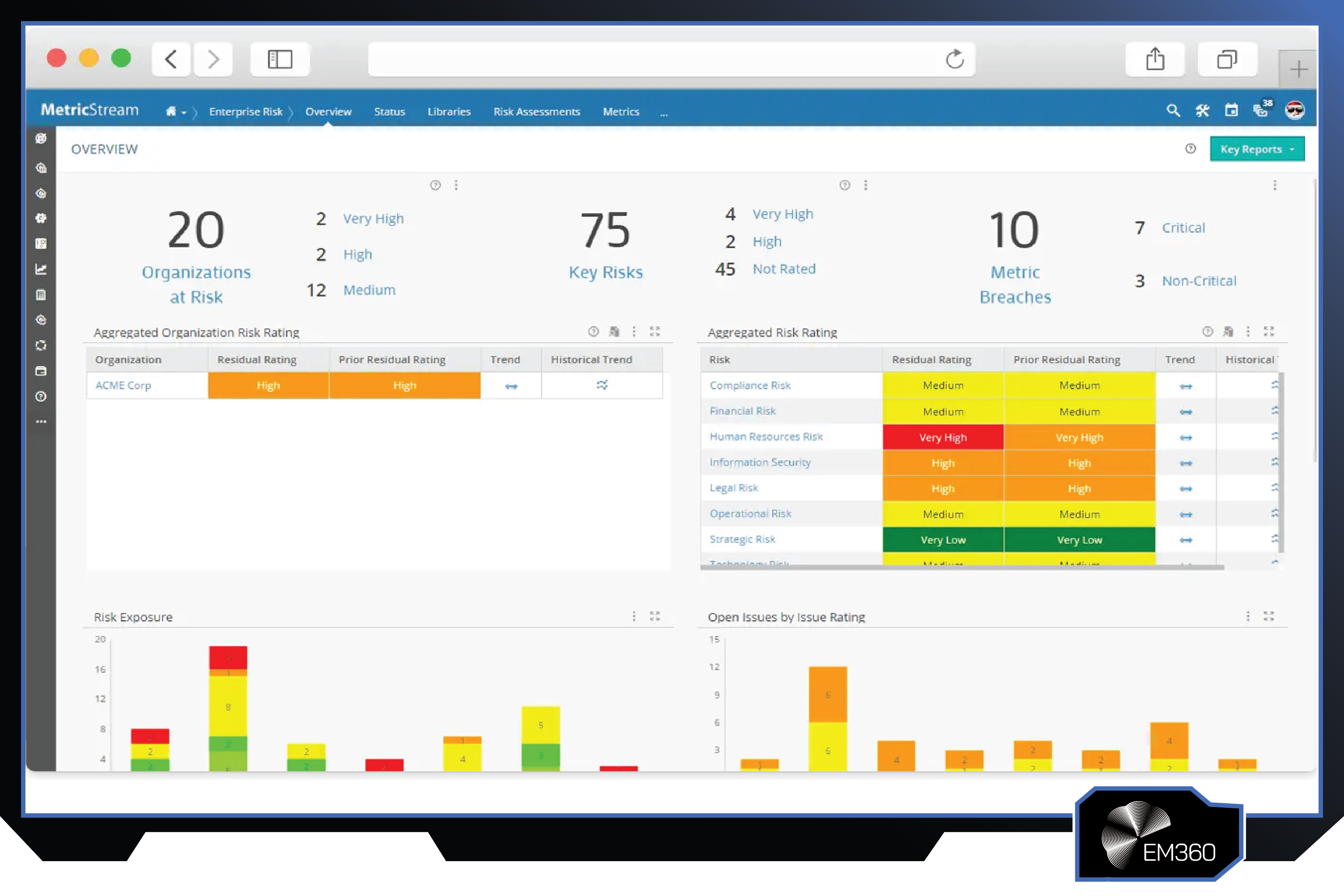The width and height of the screenshot is (1344, 896).
Task: Click the help icon in left sidebar
Action: (x=41, y=397)
